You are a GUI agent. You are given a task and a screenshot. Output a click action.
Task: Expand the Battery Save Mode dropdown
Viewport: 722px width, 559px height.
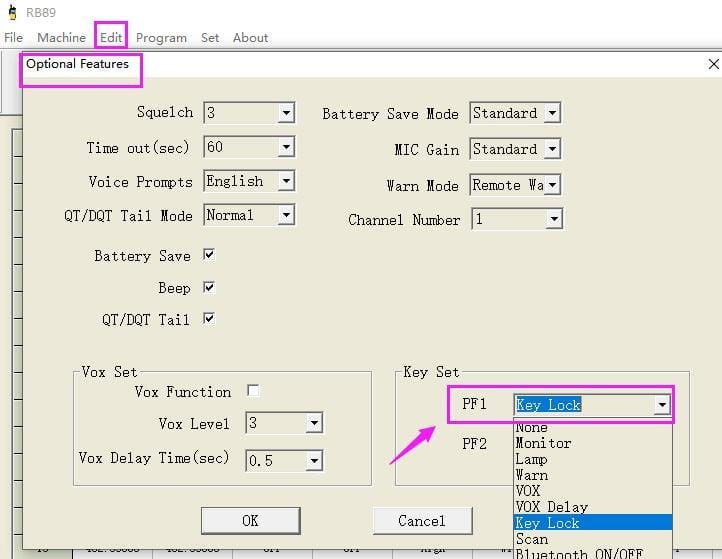click(x=552, y=113)
